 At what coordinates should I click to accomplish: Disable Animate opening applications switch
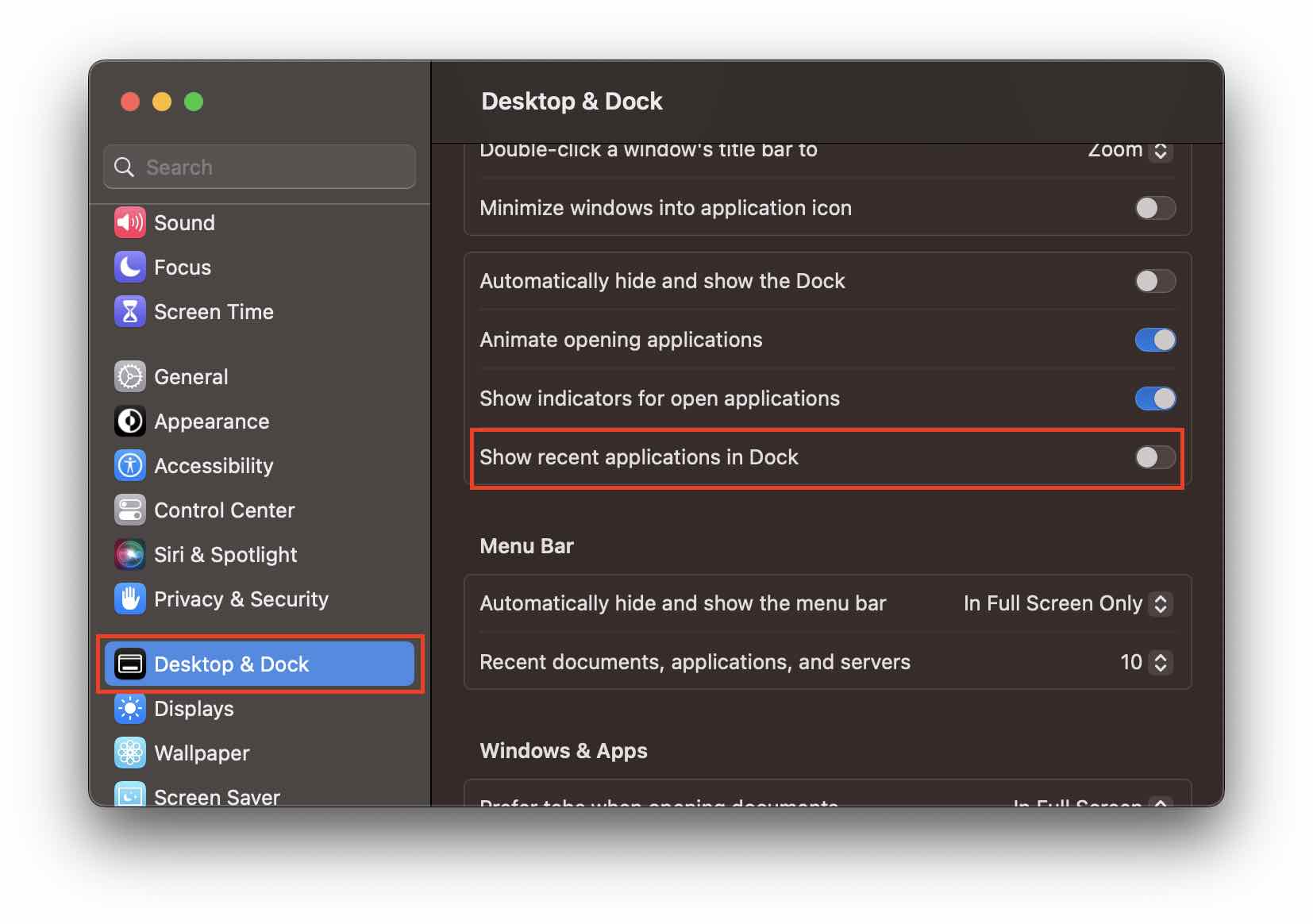(1154, 340)
